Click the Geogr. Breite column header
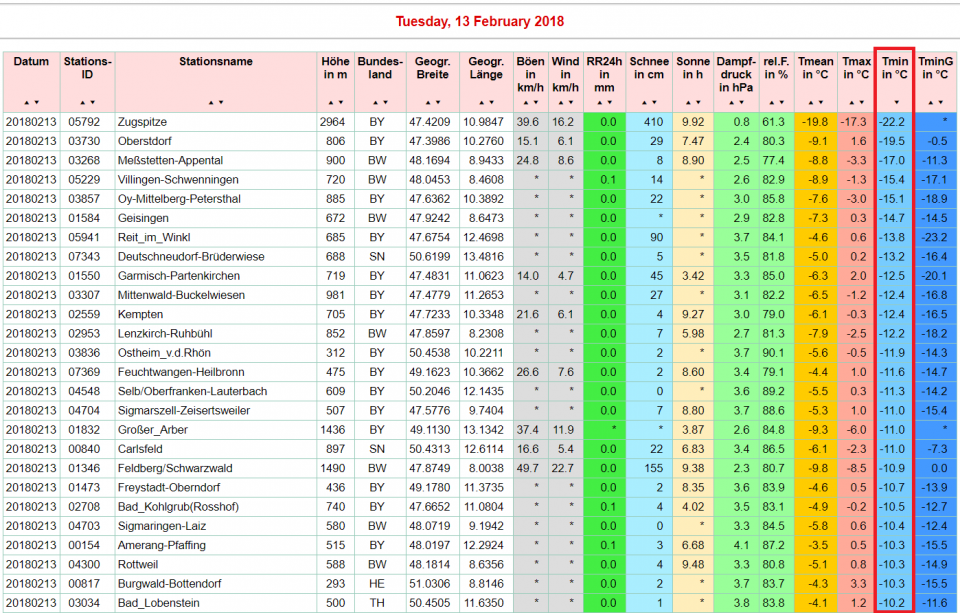The image size is (960, 613). click(x=431, y=68)
